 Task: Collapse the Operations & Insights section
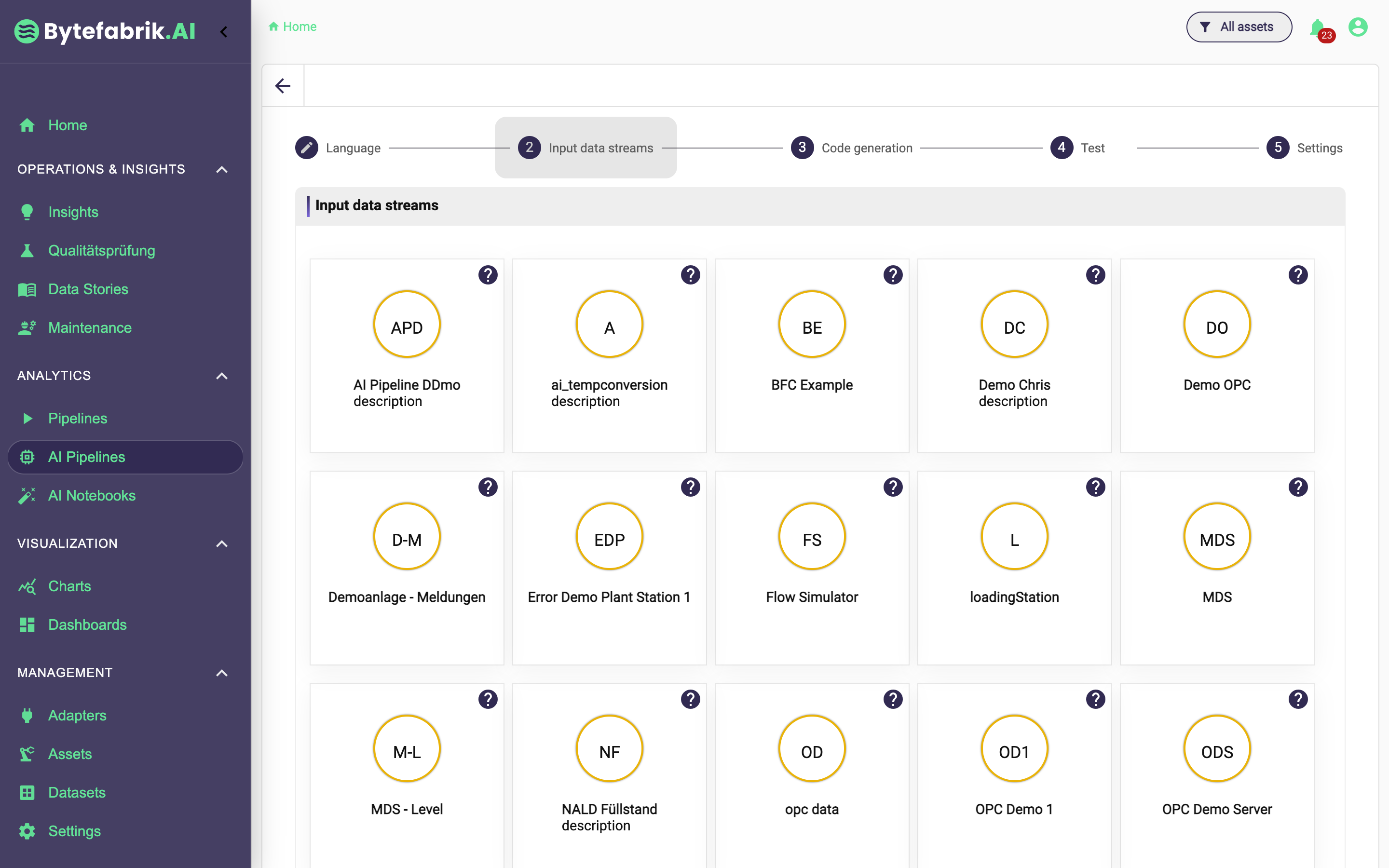221,169
